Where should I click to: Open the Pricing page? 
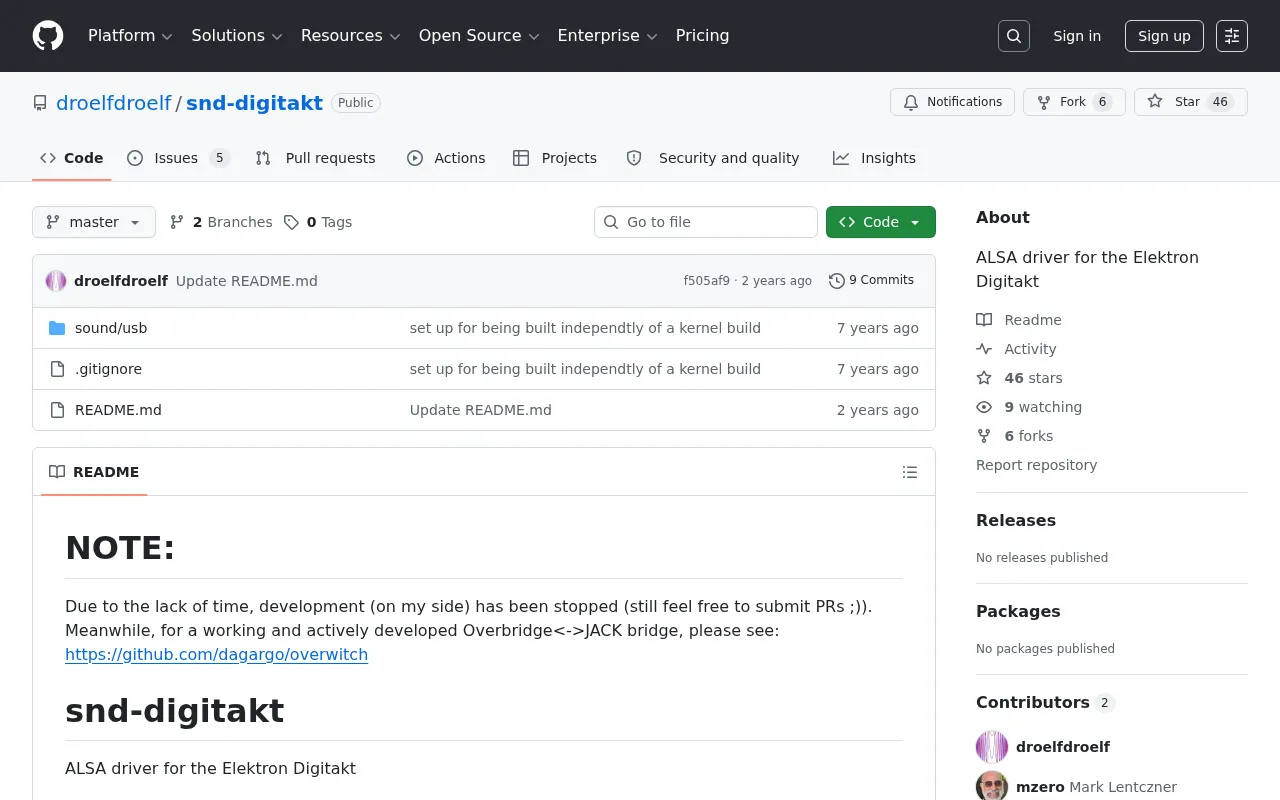(x=703, y=36)
